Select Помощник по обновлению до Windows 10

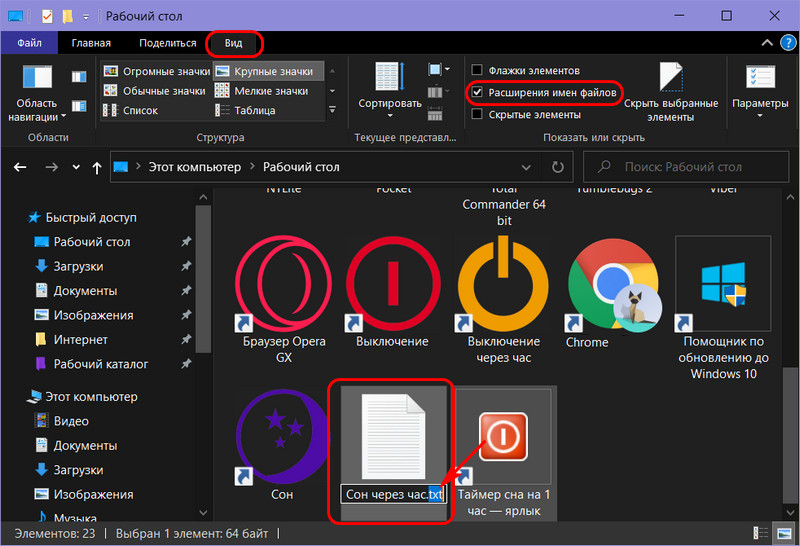[723, 308]
